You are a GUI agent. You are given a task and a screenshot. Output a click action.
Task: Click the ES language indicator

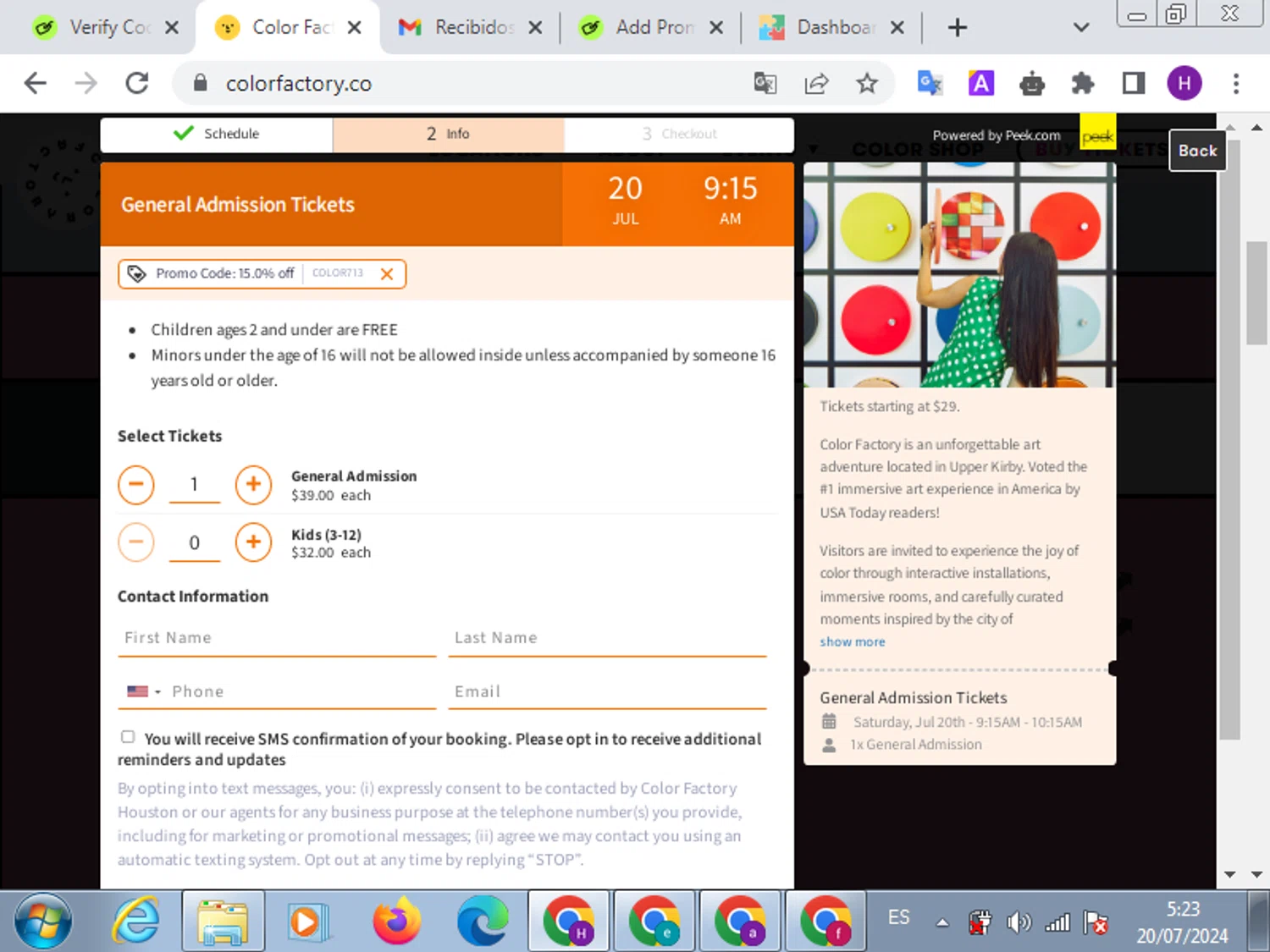click(898, 918)
